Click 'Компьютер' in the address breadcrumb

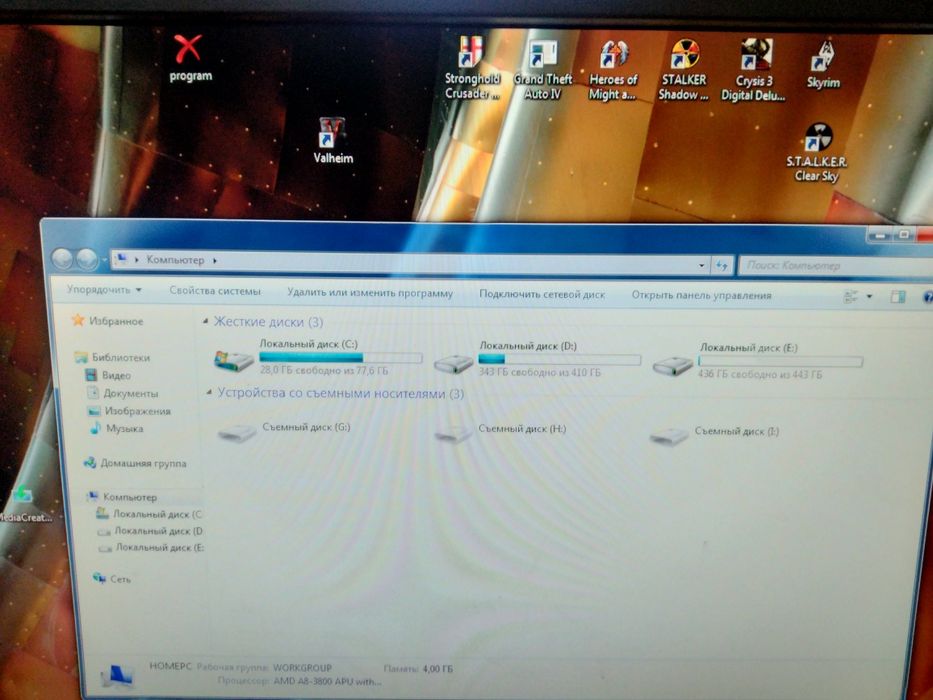point(175,260)
